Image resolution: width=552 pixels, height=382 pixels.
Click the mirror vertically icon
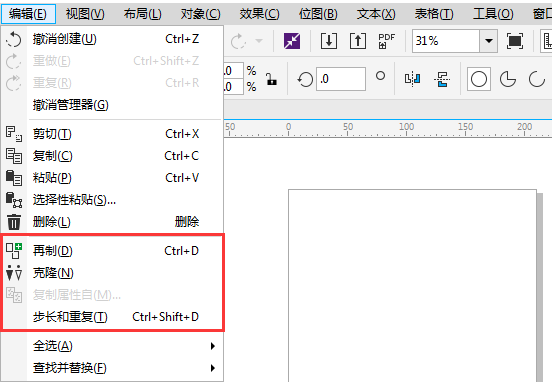[x=442, y=79]
